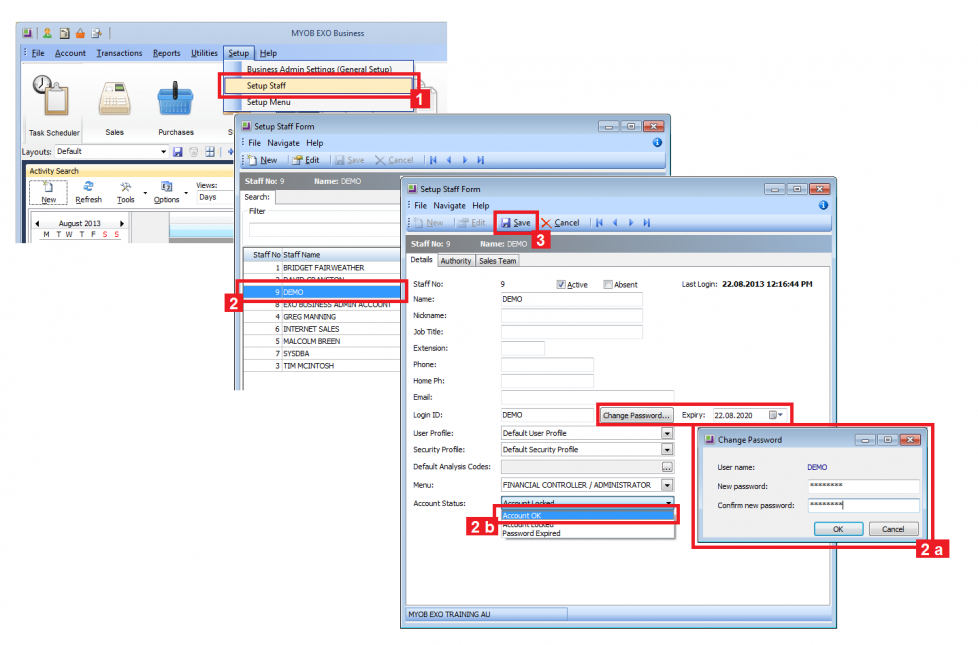Open the Utilities menu
The height and width of the screenshot is (645, 978).
coord(204,53)
